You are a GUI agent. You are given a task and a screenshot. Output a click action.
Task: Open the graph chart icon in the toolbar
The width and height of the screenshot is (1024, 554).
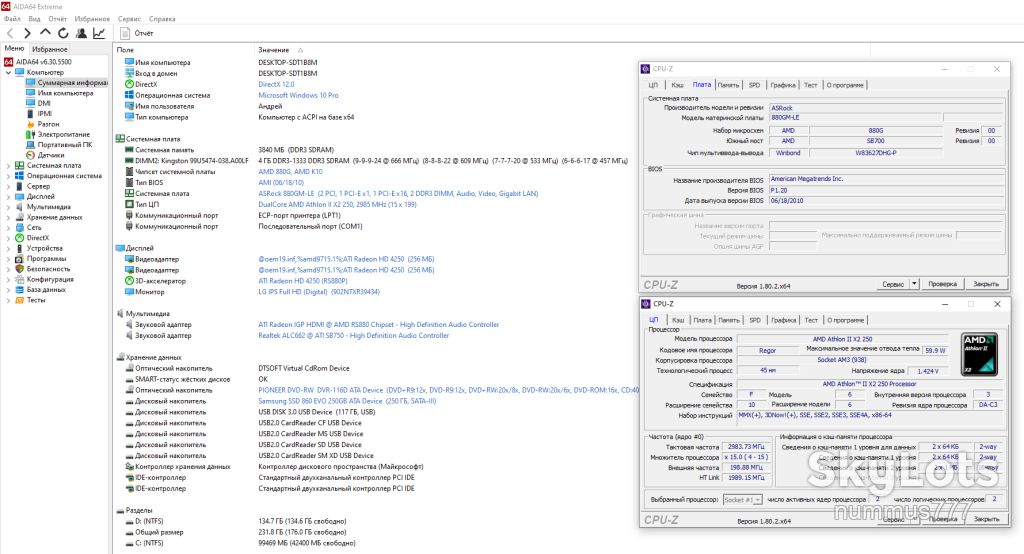[x=99, y=33]
